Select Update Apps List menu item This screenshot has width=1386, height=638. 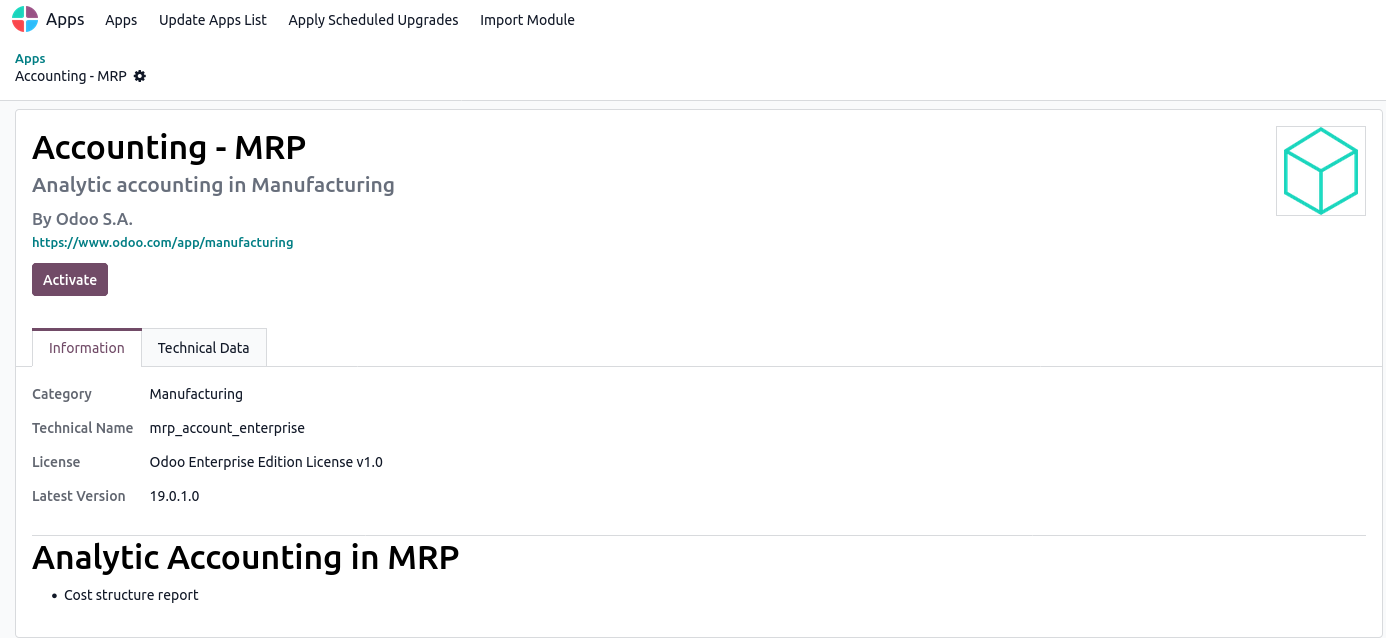tap(213, 20)
